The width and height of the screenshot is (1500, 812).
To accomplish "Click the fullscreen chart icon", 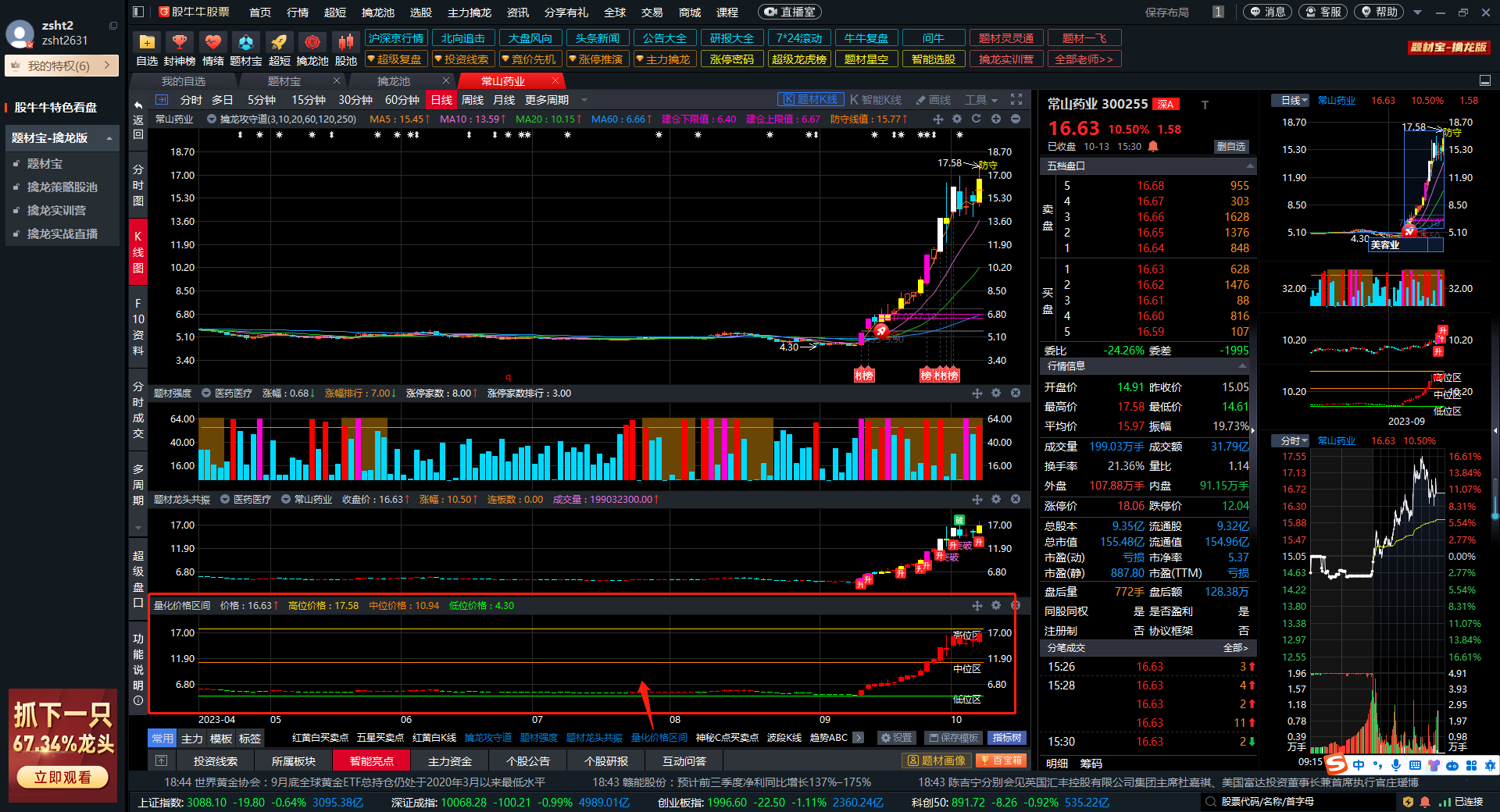I will coord(1016,99).
